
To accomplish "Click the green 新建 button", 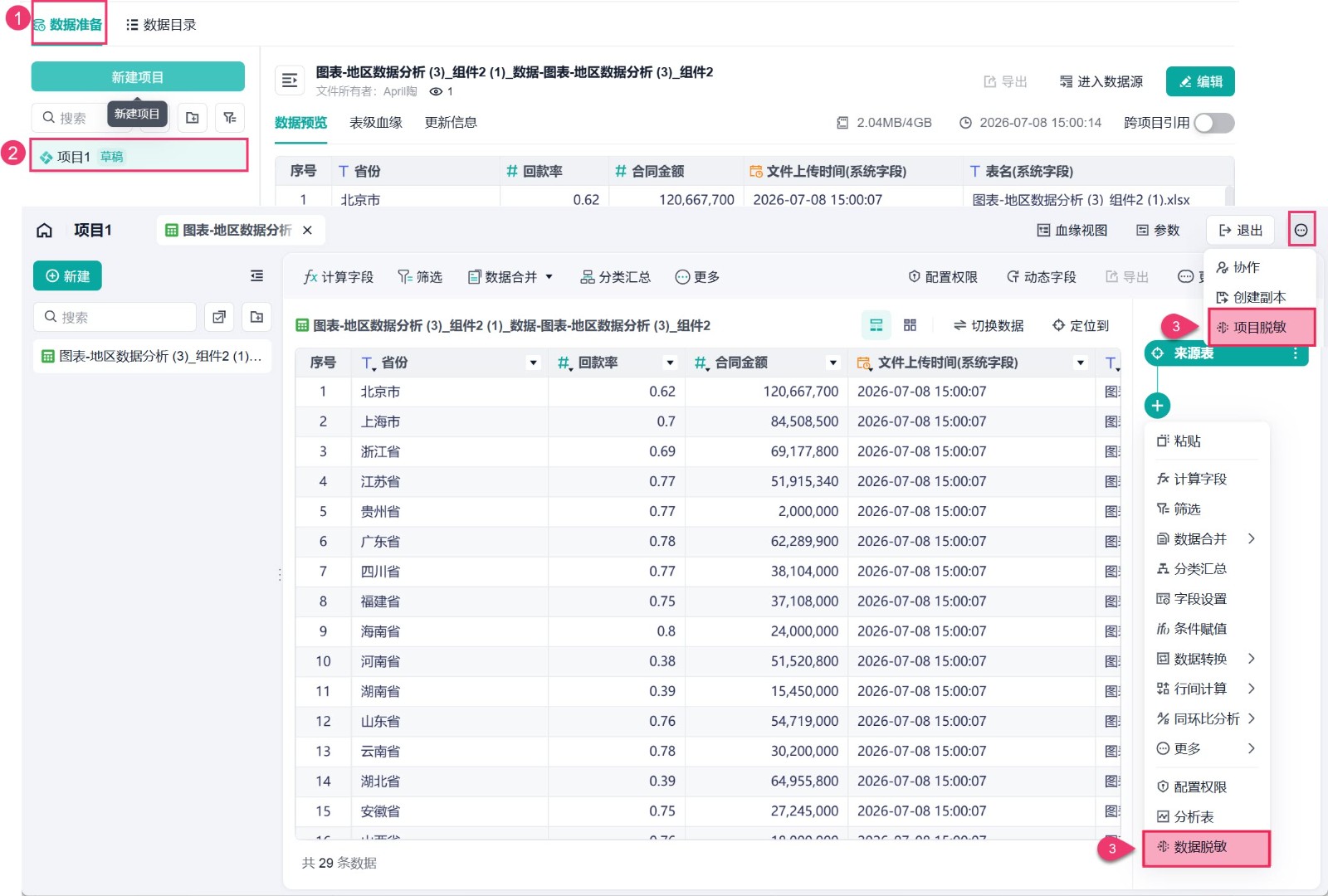I will pos(67,276).
